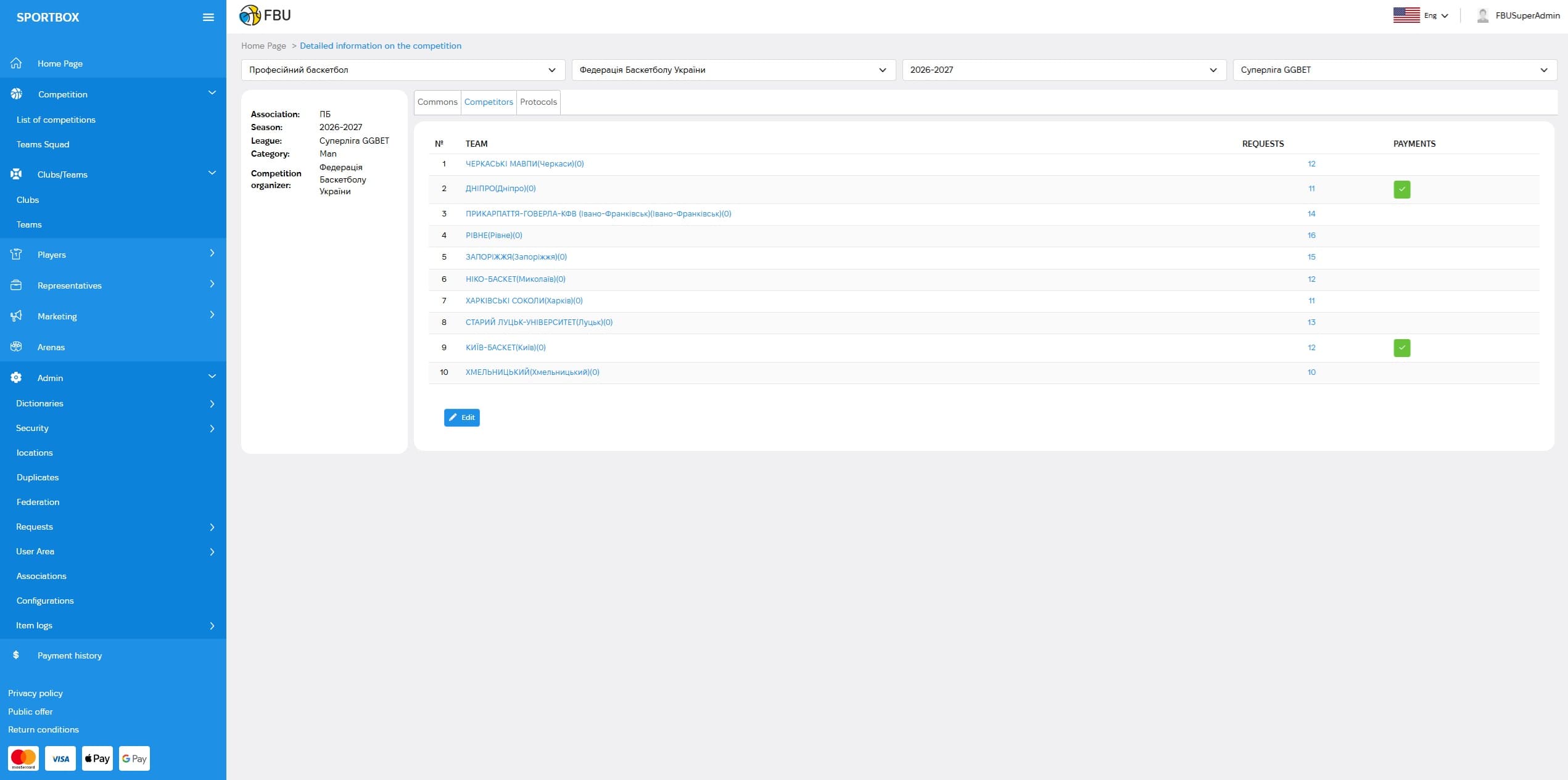Screen dimensions: 1568x780
Task: Switch to the Protocols tab
Action: [x=538, y=102]
